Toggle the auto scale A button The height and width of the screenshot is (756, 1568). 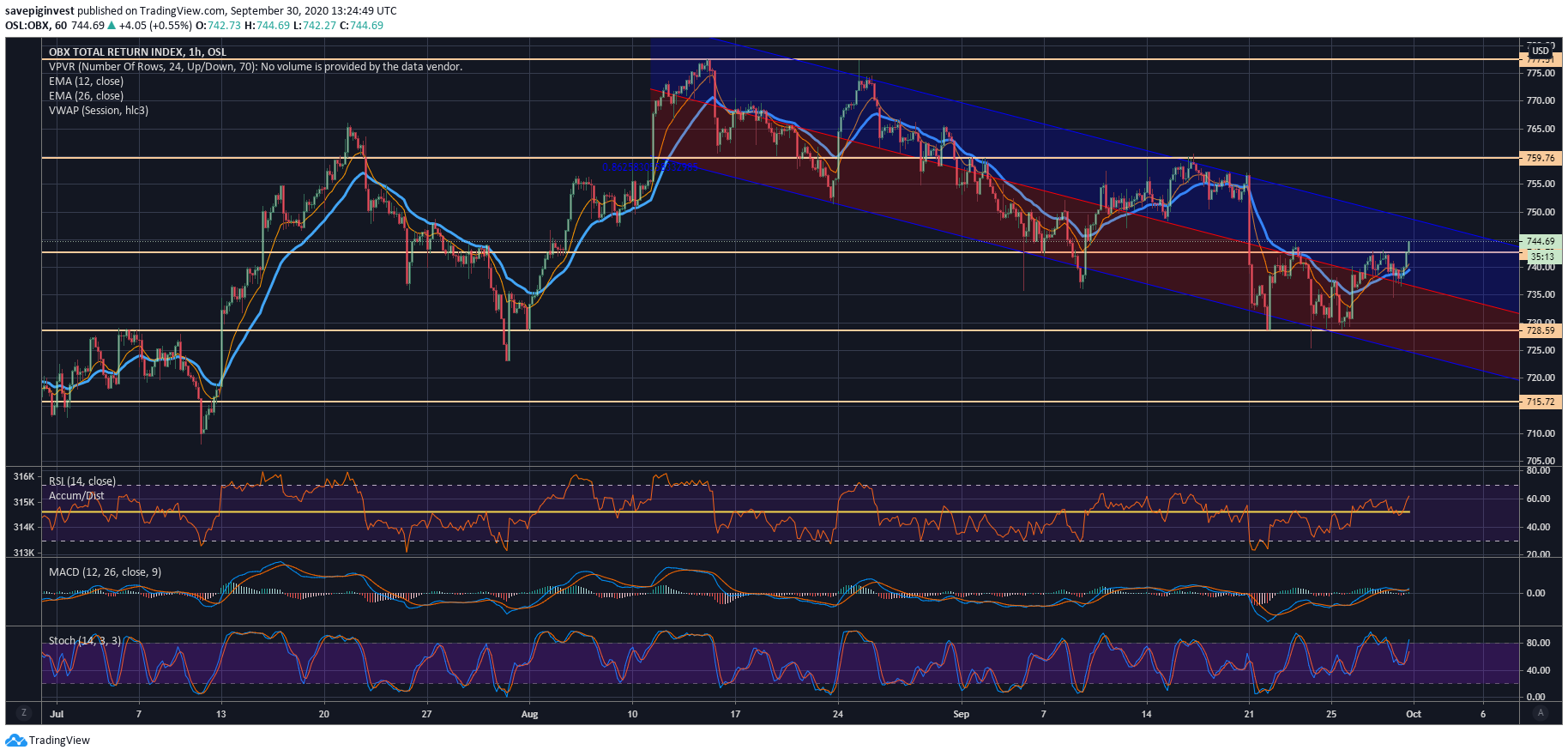[1541, 713]
